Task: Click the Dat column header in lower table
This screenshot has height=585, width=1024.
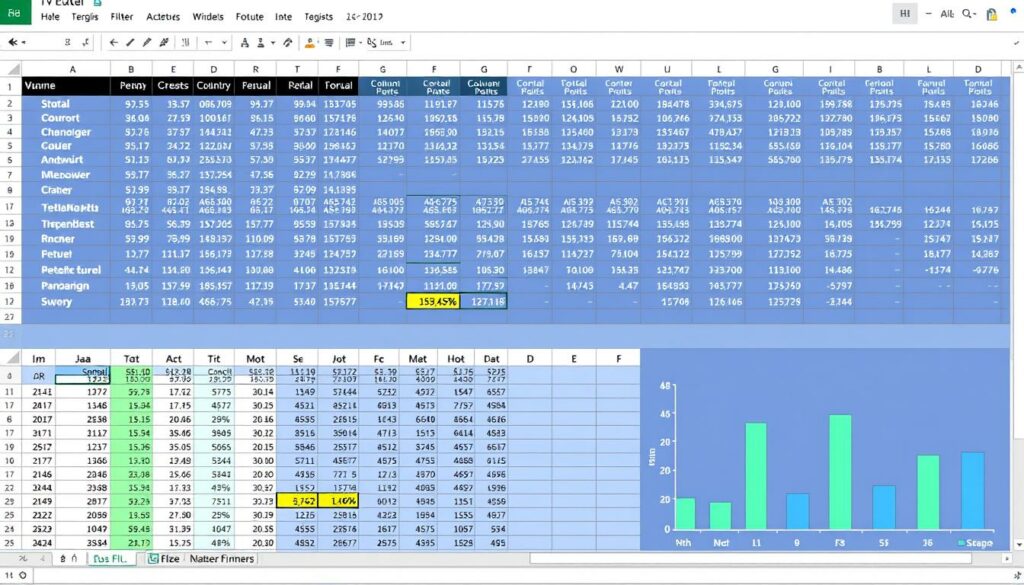Action: (x=491, y=358)
